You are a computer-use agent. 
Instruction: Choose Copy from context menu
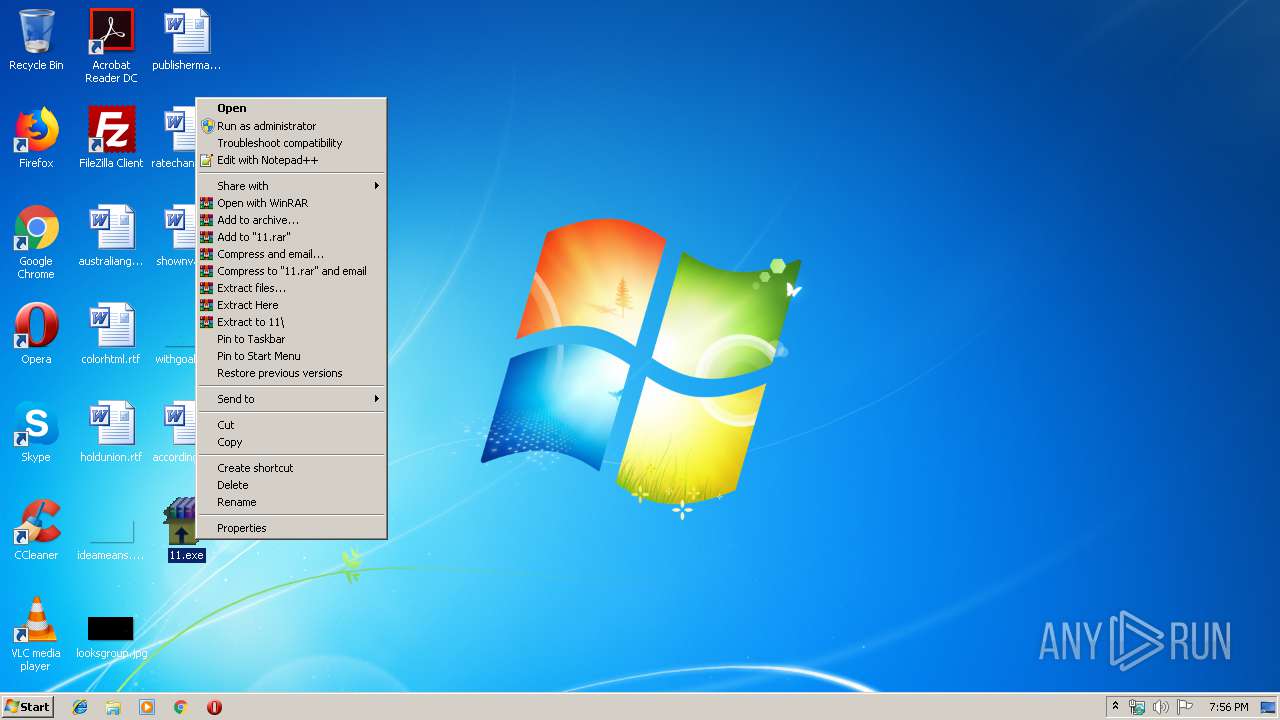(291, 442)
